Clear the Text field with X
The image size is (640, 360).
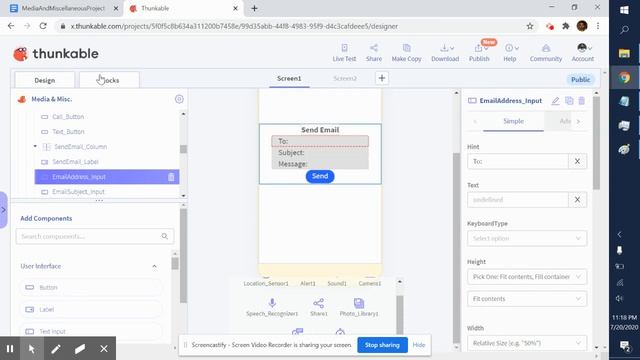(577, 200)
